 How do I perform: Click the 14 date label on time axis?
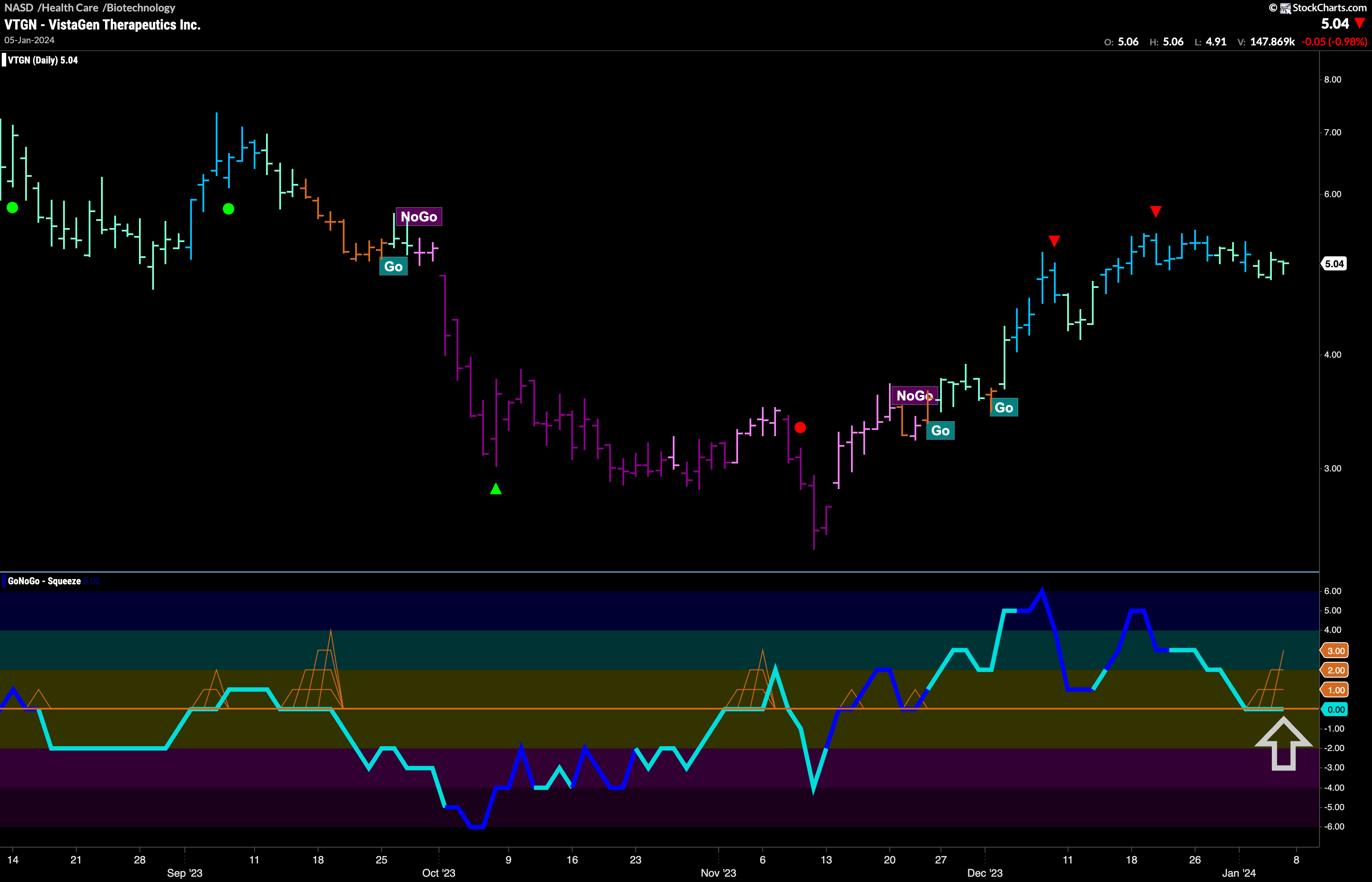pyautogui.click(x=13, y=860)
